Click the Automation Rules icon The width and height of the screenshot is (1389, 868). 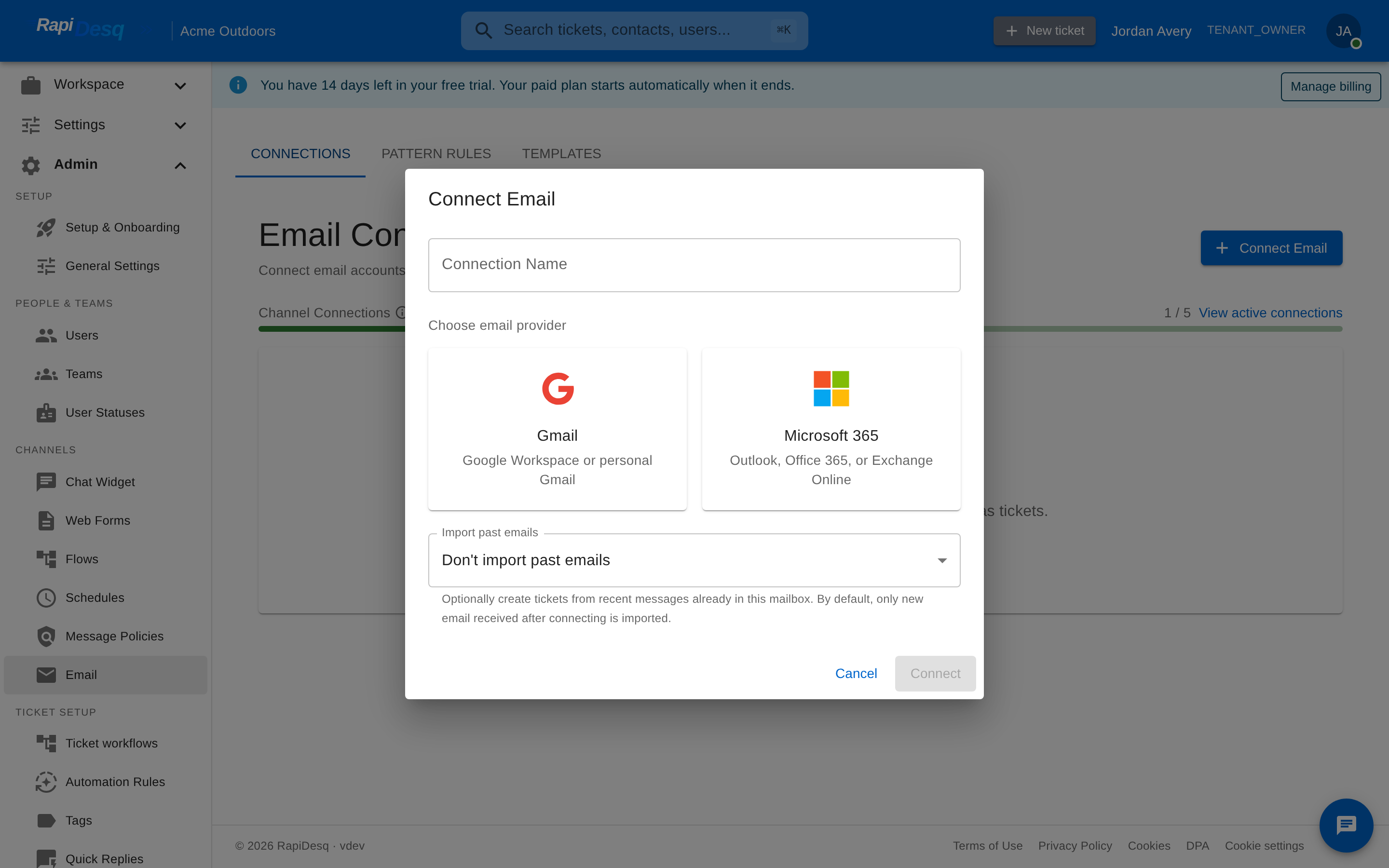46,782
